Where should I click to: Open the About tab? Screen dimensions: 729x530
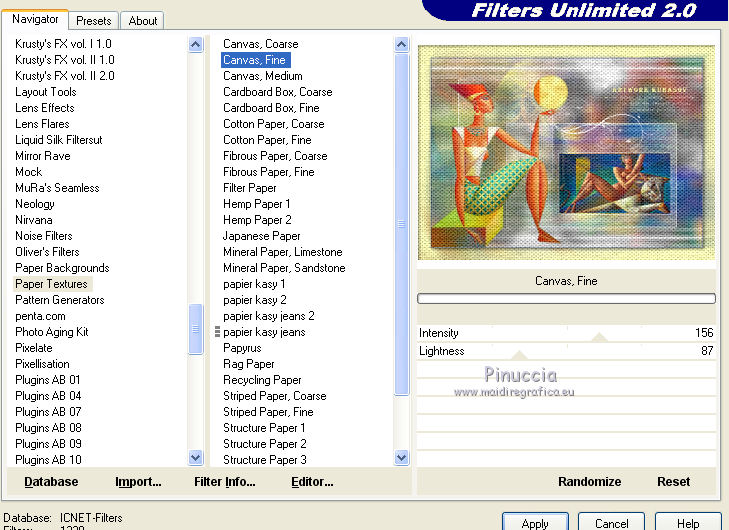click(x=142, y=20)
